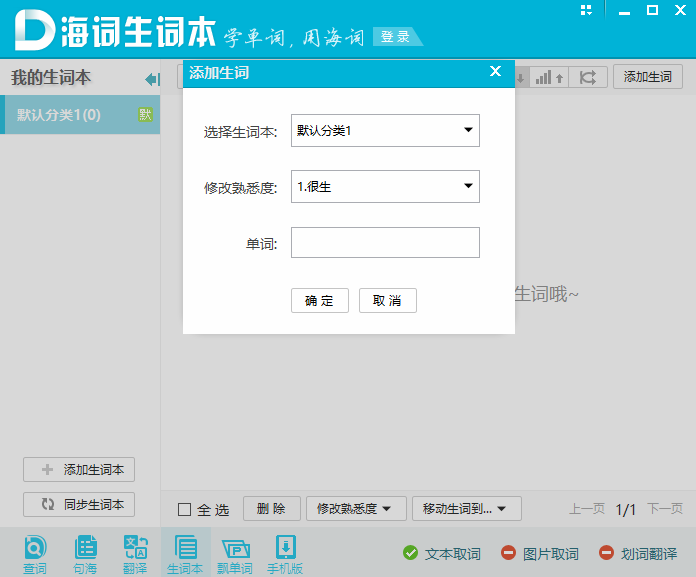Check the 全选 select-all checkbox
This screenshot has width=696, height=577.
(184, 509)
